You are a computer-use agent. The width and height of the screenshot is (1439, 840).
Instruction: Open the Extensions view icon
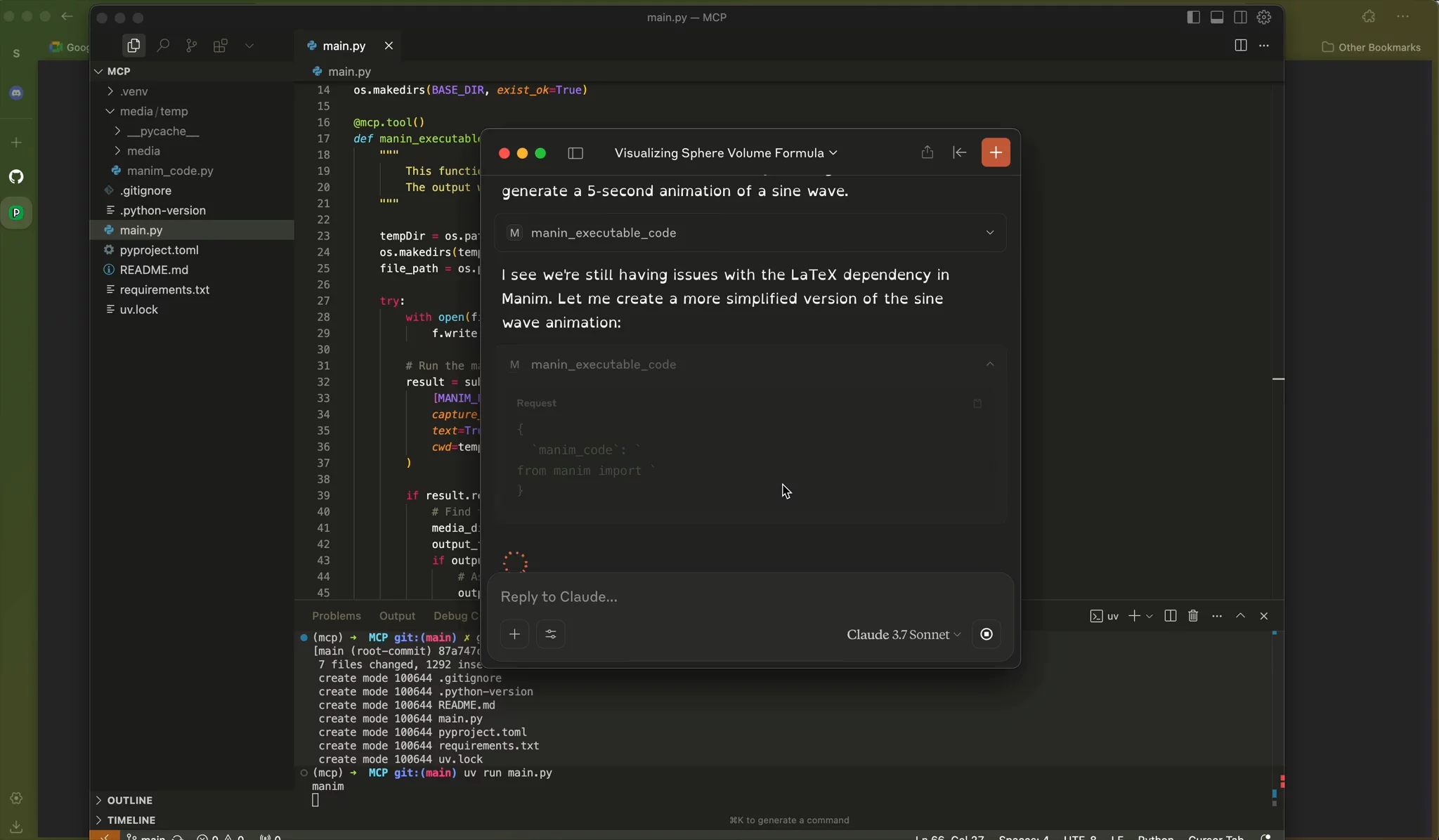(x=220, y=46)
